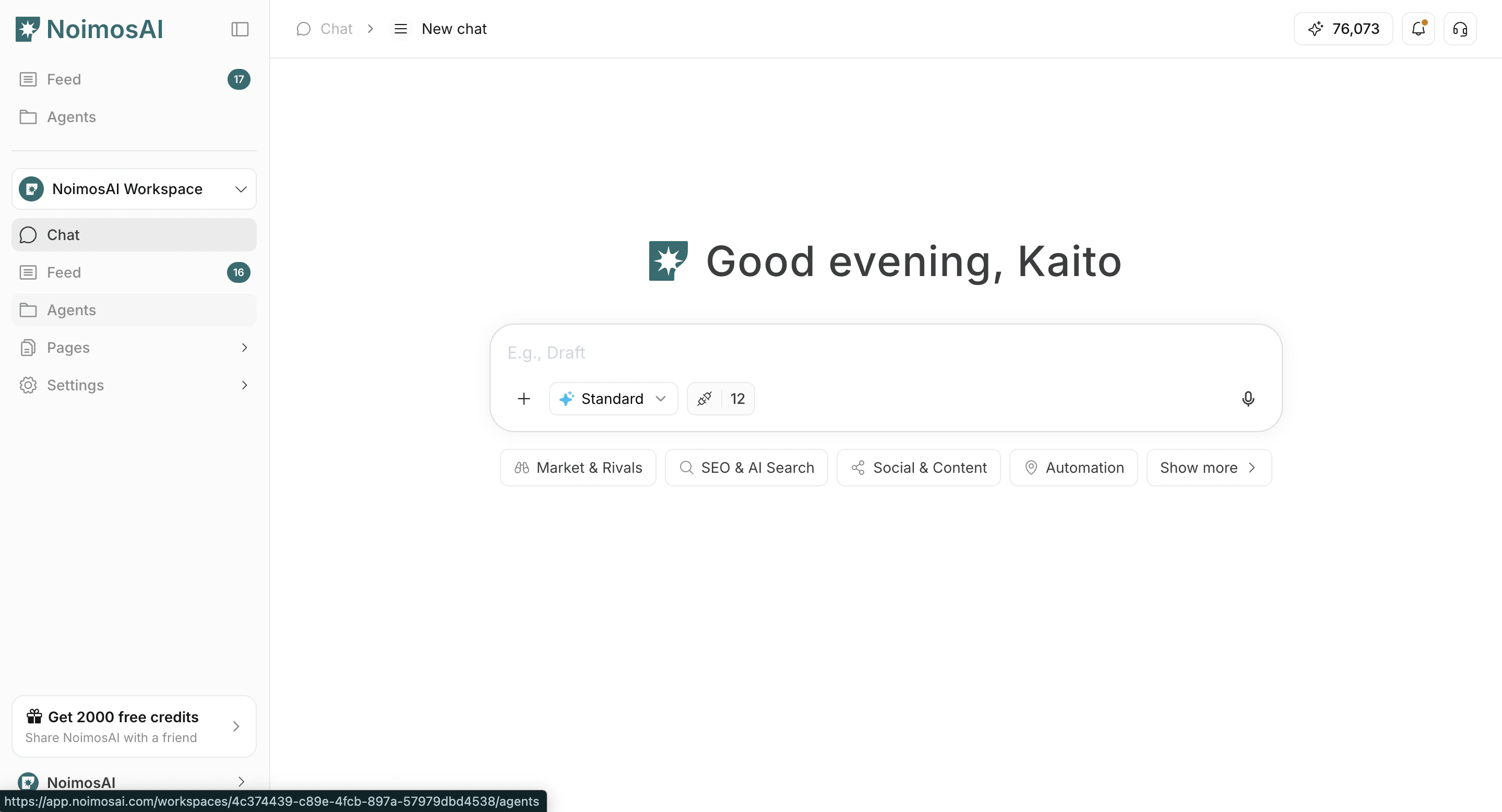Click the chat bubble icon in the breadcrumb

point(303,29)
